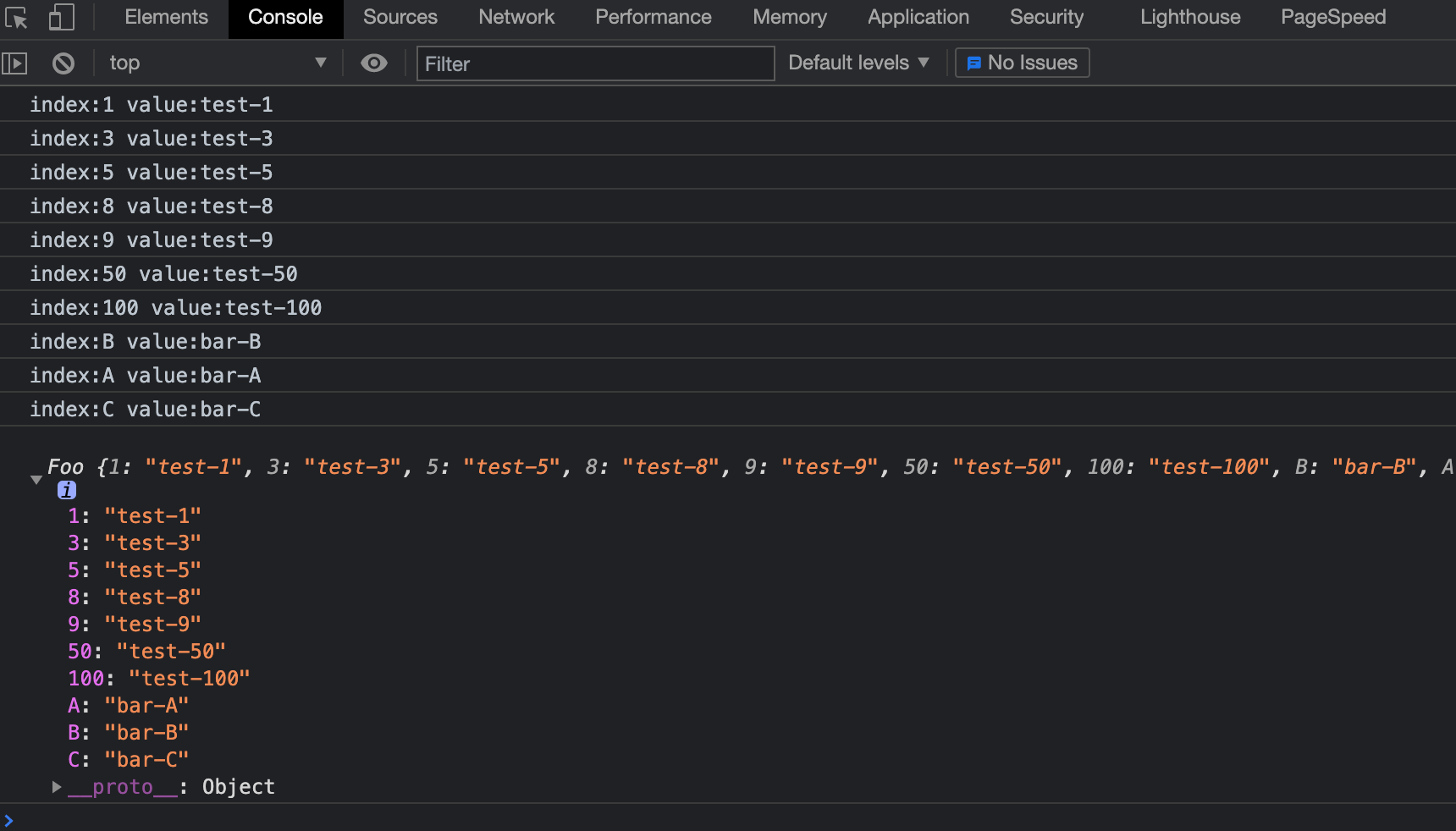Click property B: "bar-B" in tree
The image size is (1456, 831).
coord(129,733)
